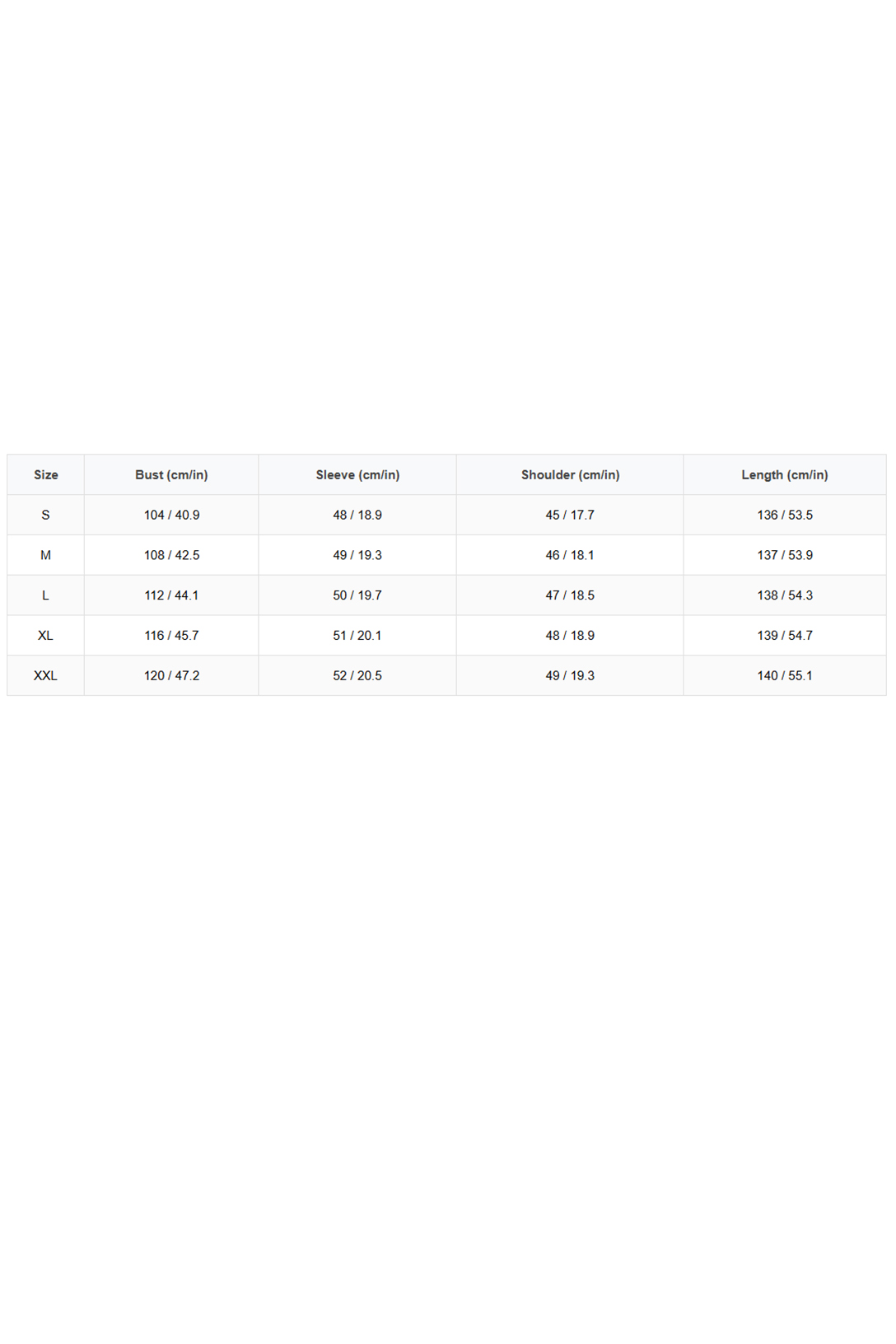Select the XL size row label
This screenshot has width=896, height=1344.
[x=45, y=636]
